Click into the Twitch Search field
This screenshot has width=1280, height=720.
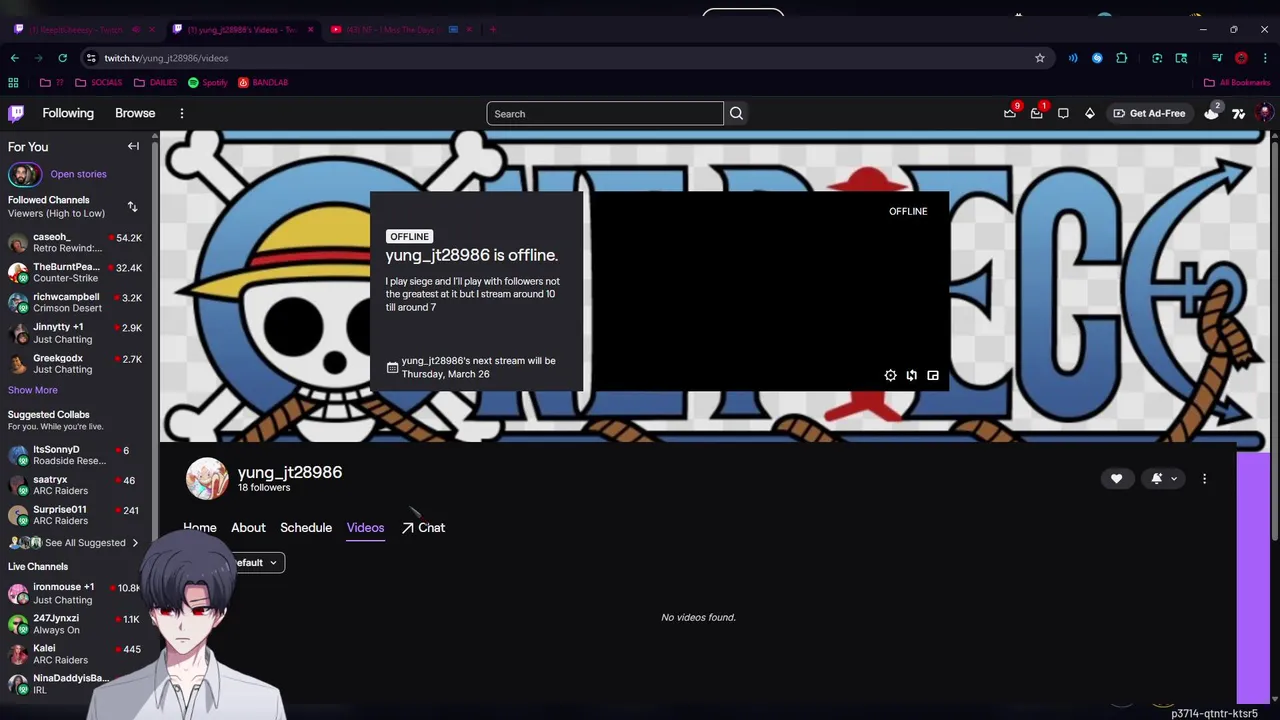pos(605,113)
